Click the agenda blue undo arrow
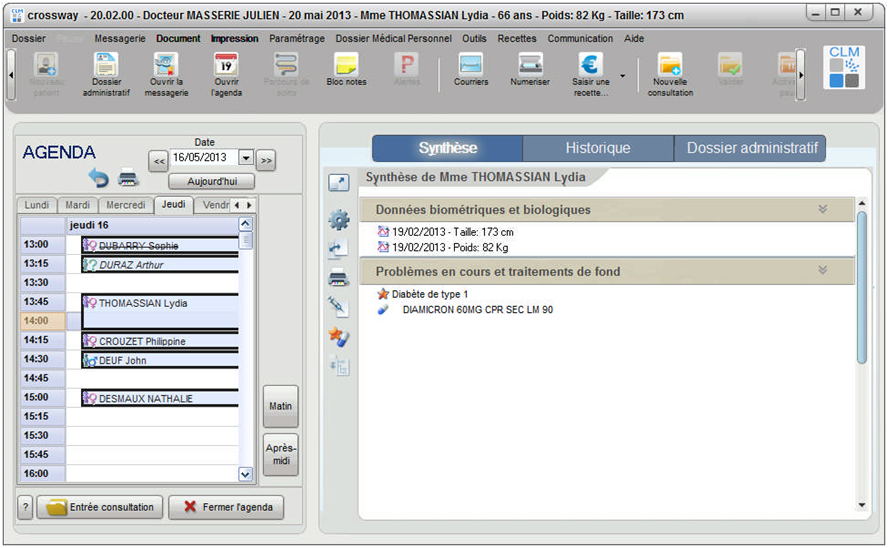The width and height of the screenshot is (888, 548). pos(98,178)
